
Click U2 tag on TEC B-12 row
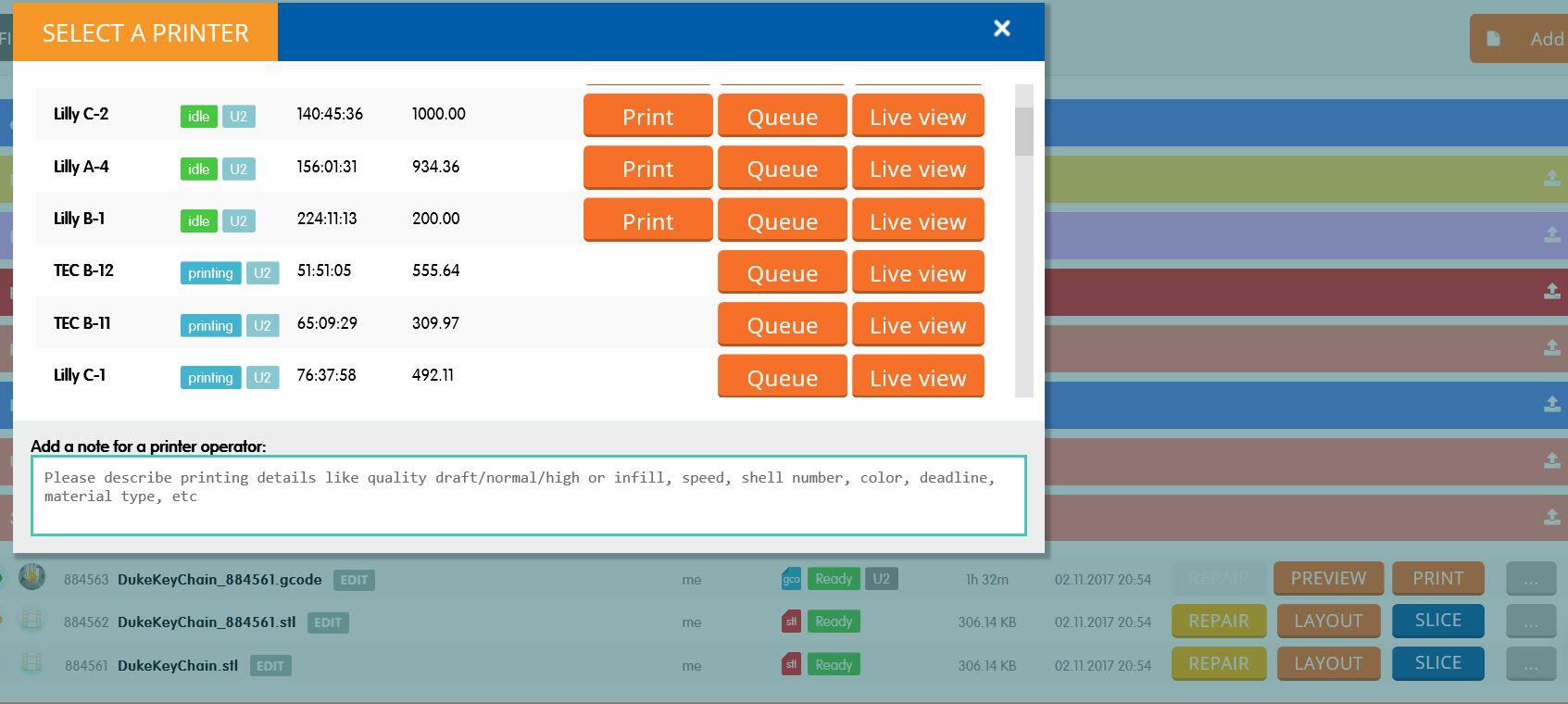[x=262, y=272]
